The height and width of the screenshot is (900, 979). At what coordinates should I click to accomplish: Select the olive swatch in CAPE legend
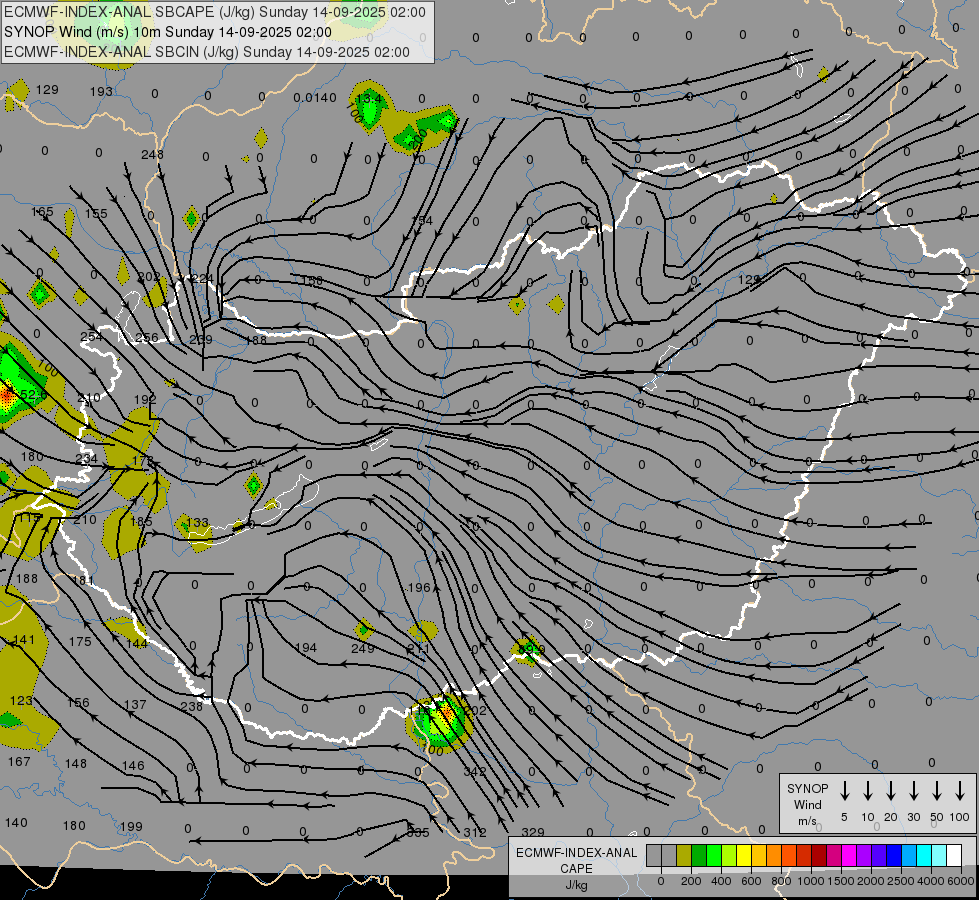684,856
